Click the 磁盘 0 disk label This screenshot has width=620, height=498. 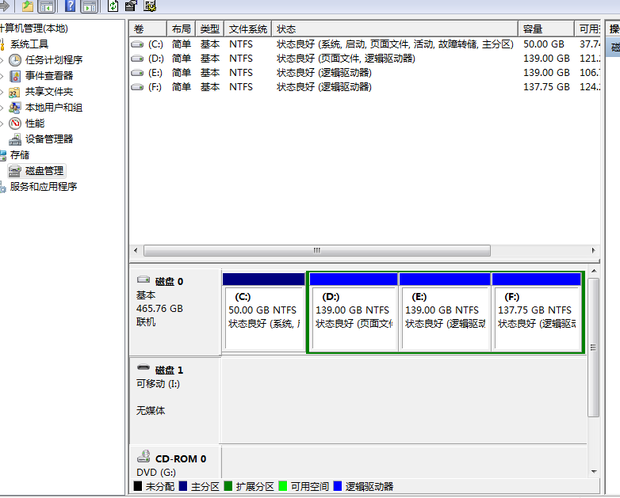166,282
